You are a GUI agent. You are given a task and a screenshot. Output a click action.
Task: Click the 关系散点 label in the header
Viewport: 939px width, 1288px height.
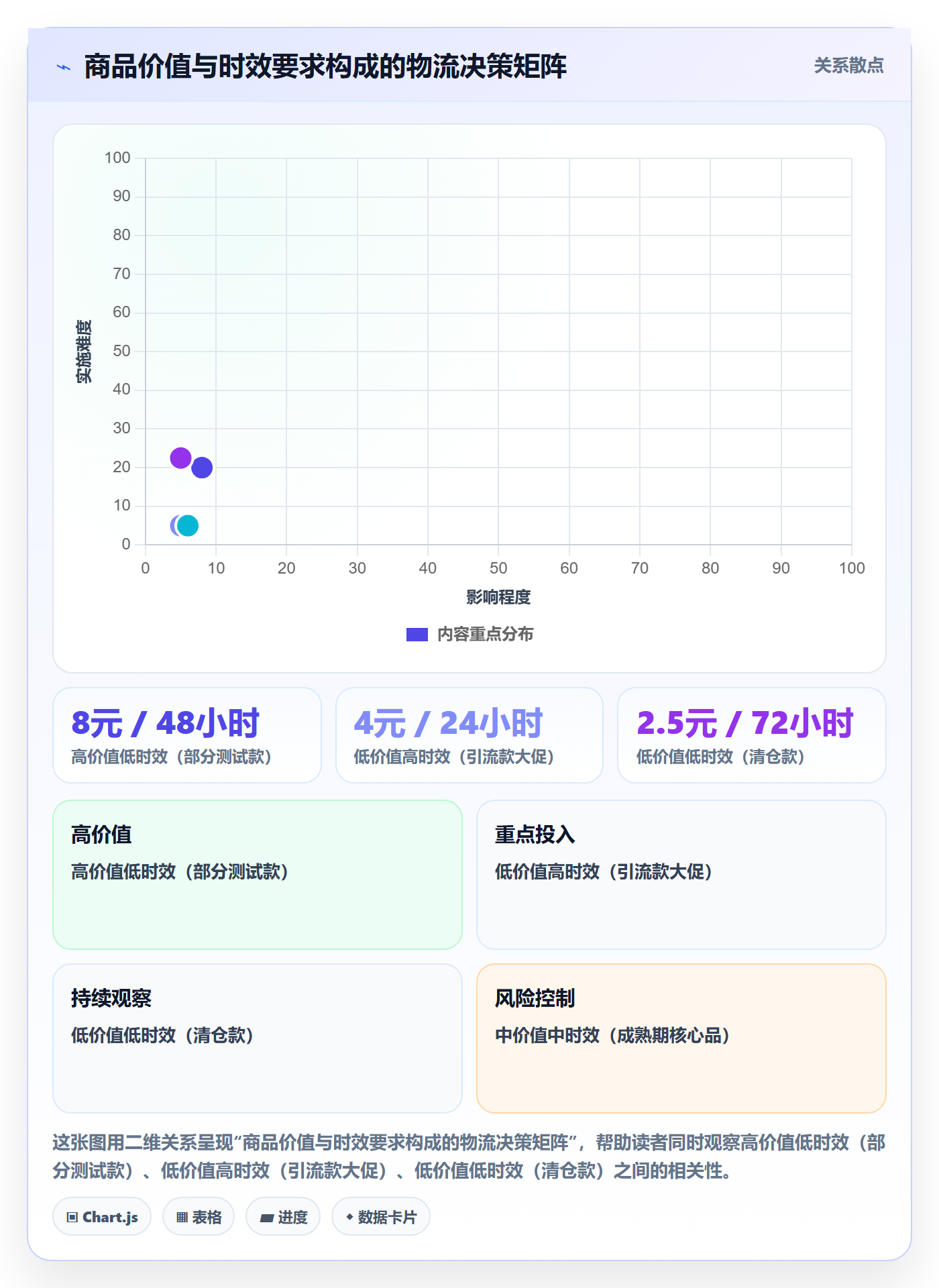848,66
